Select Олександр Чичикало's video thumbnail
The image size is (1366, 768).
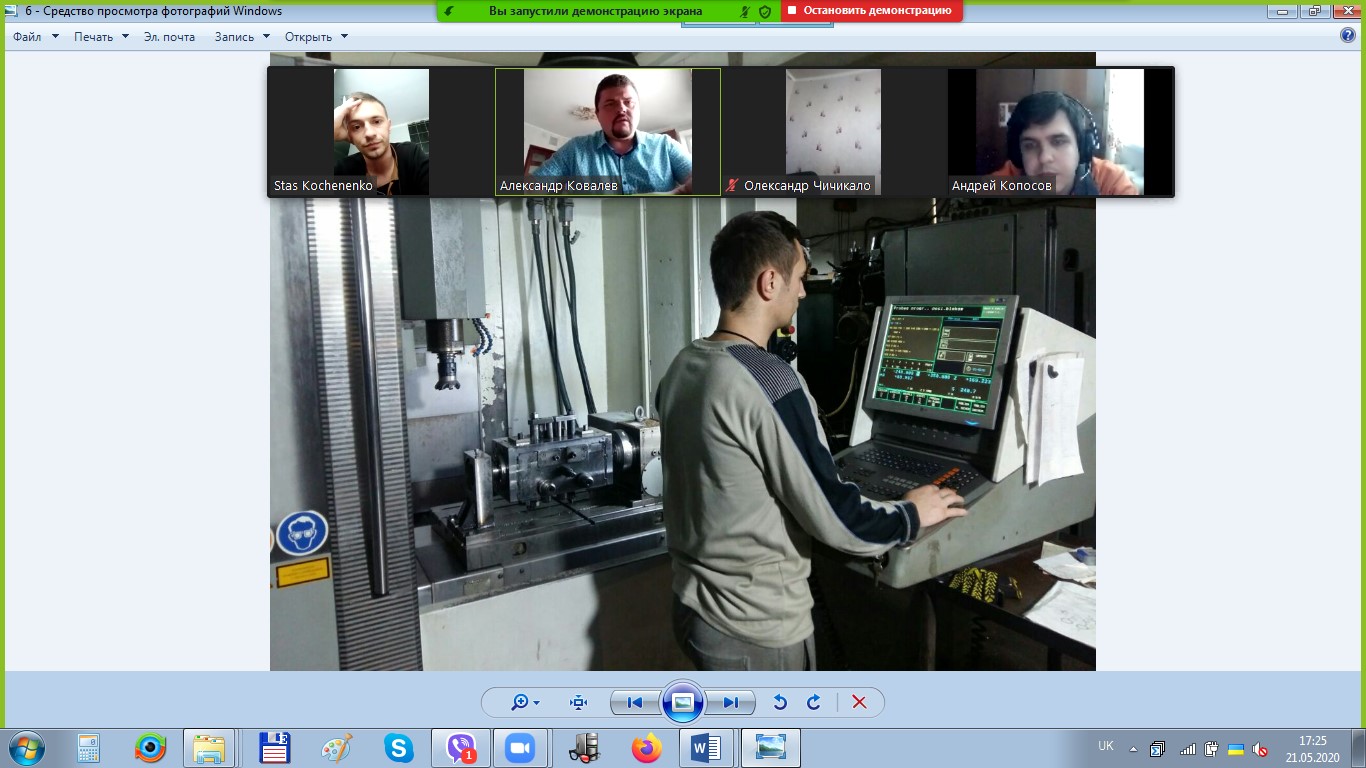(x=833, y=132)
